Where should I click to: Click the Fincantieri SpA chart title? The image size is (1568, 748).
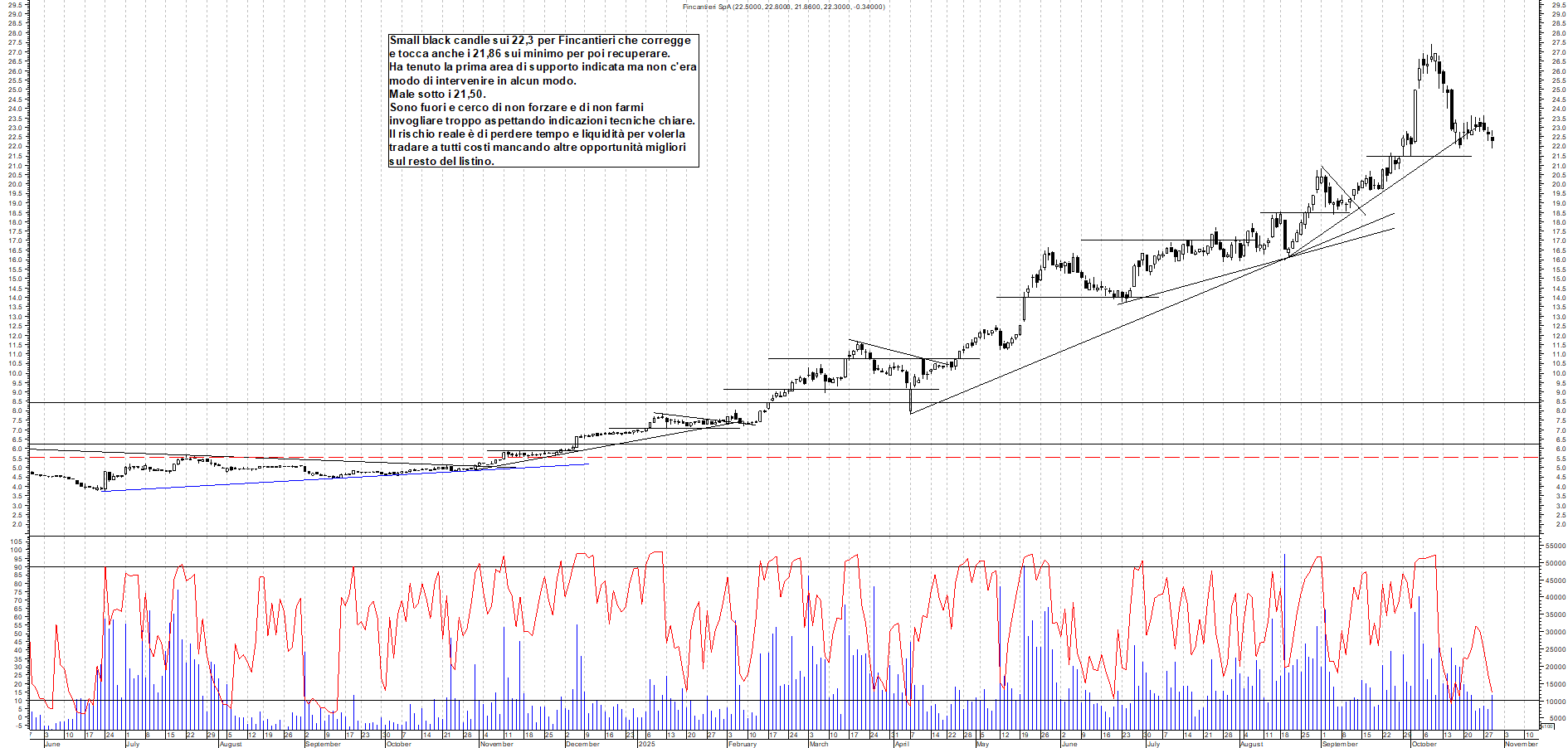pos(781,6)
